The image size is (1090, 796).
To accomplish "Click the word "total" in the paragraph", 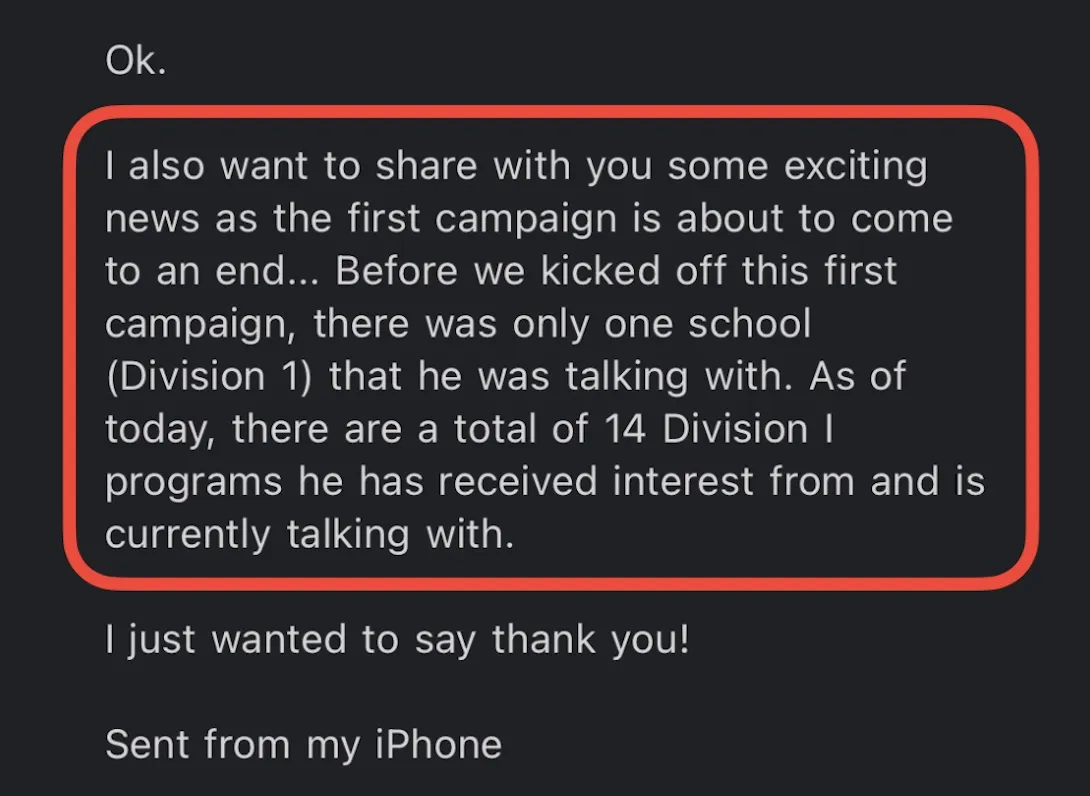I will (495, 428).
